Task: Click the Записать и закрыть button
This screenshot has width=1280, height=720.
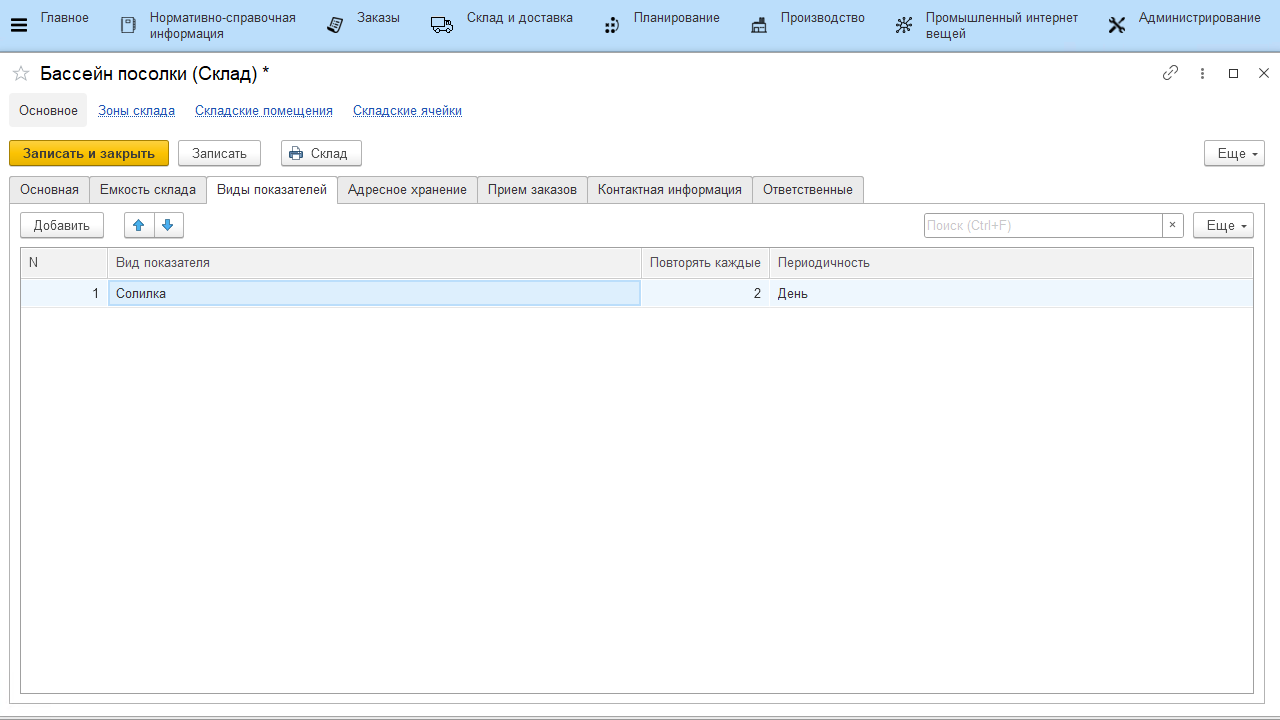Action: (89, 153)
